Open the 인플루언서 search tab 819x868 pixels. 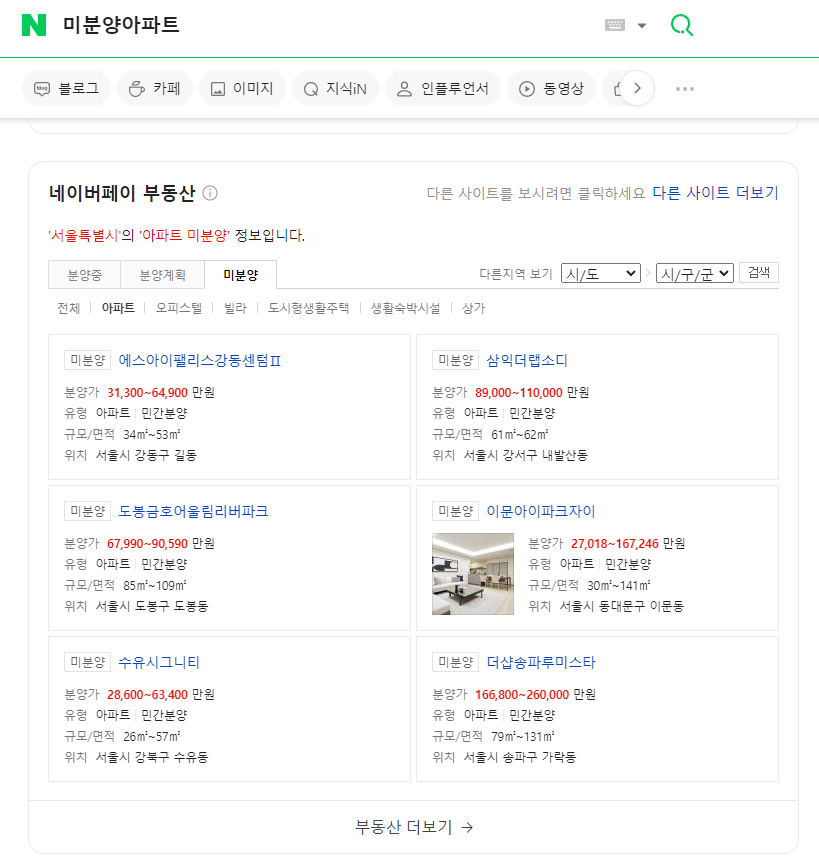pos(442,89)
